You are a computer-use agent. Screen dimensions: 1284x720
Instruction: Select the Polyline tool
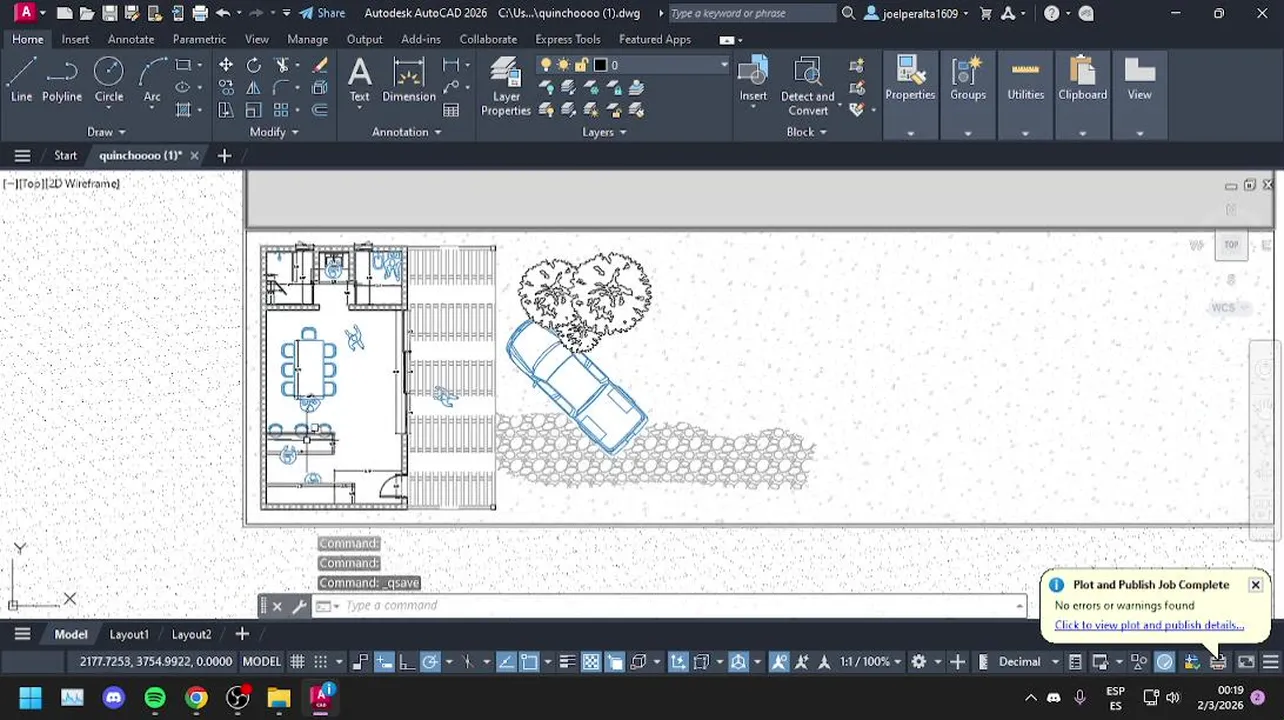point(62,80)
